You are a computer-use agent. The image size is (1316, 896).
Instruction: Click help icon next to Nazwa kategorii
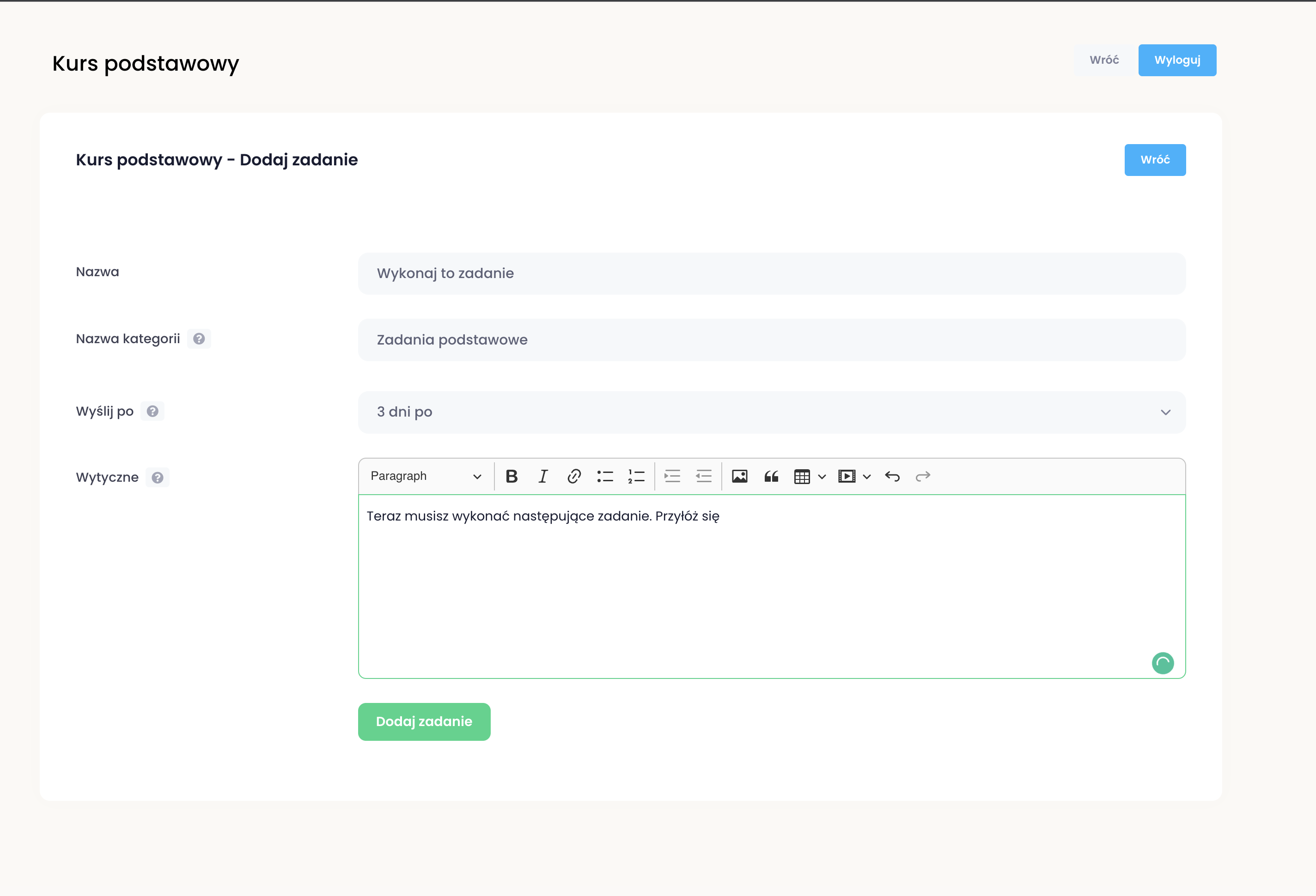click(x=199, y=339)
